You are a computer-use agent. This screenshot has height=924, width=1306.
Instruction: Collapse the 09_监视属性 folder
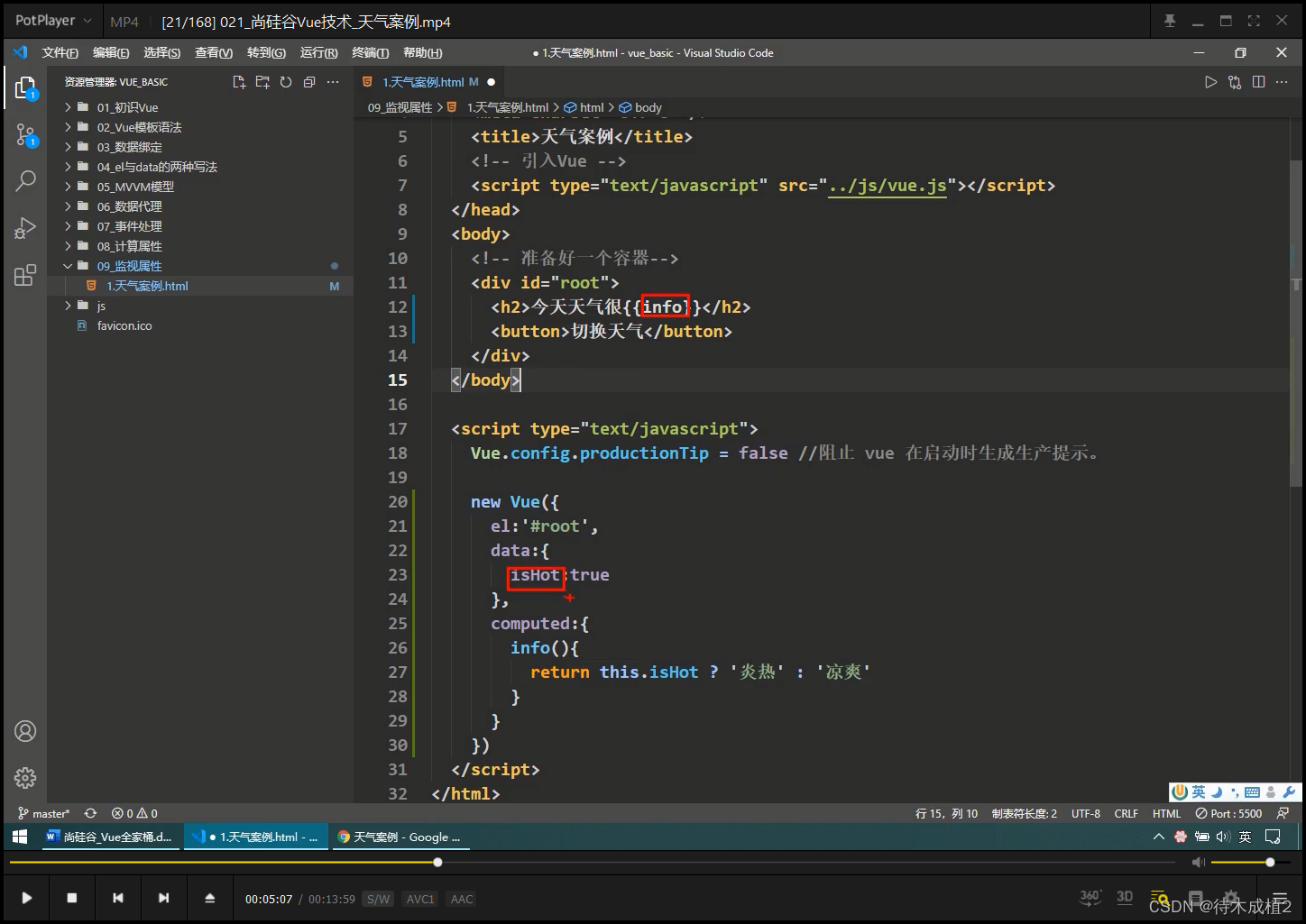pos(130,266)
